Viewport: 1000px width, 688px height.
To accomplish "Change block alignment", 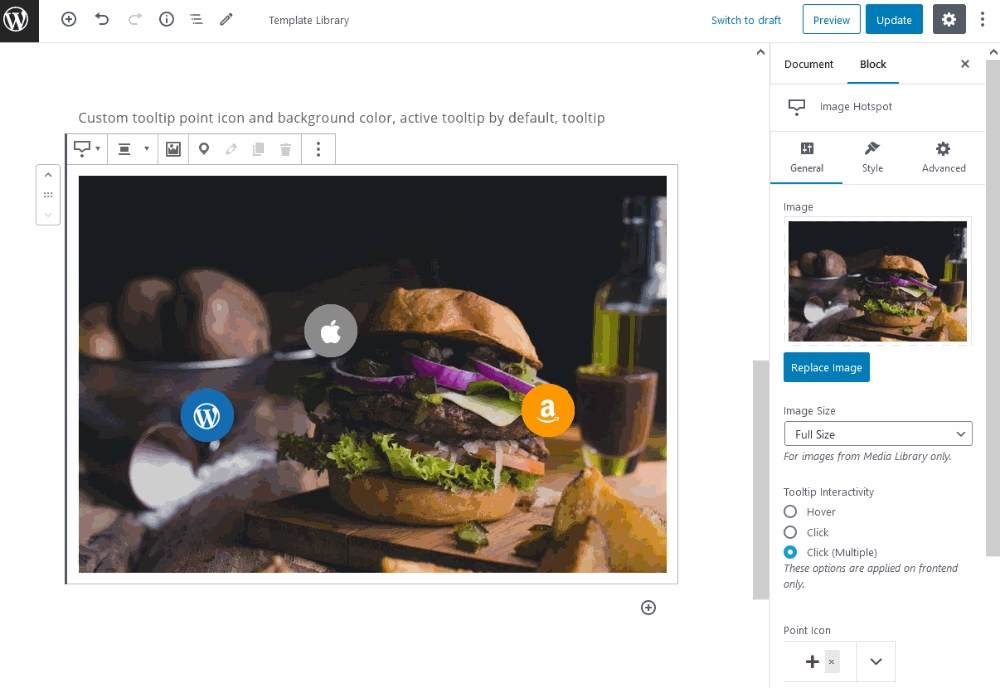I will click(x=133, y=149).
